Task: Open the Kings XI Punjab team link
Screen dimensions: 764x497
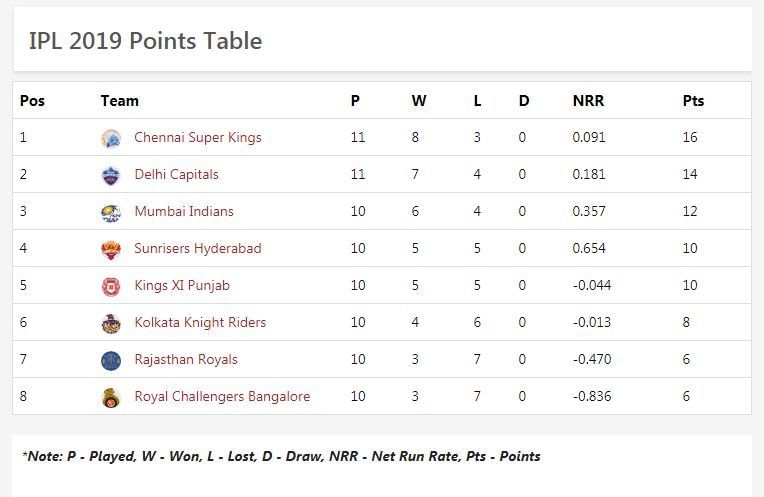Action: 182,286
